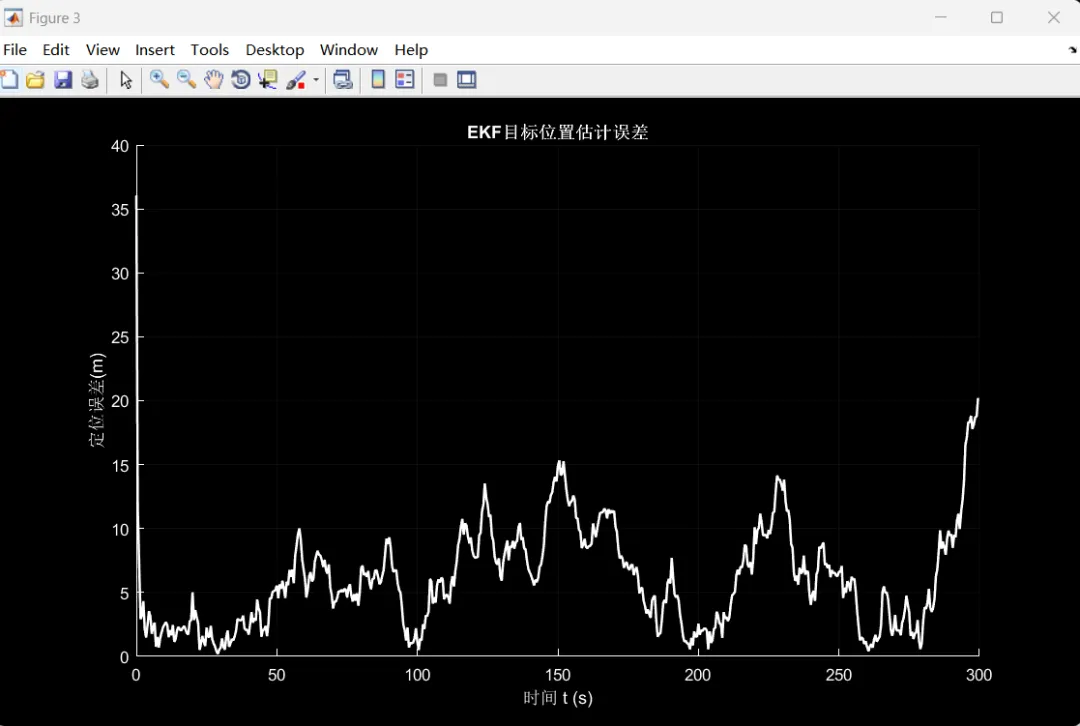Click the Link Plot icon

(x=343, y=80)
